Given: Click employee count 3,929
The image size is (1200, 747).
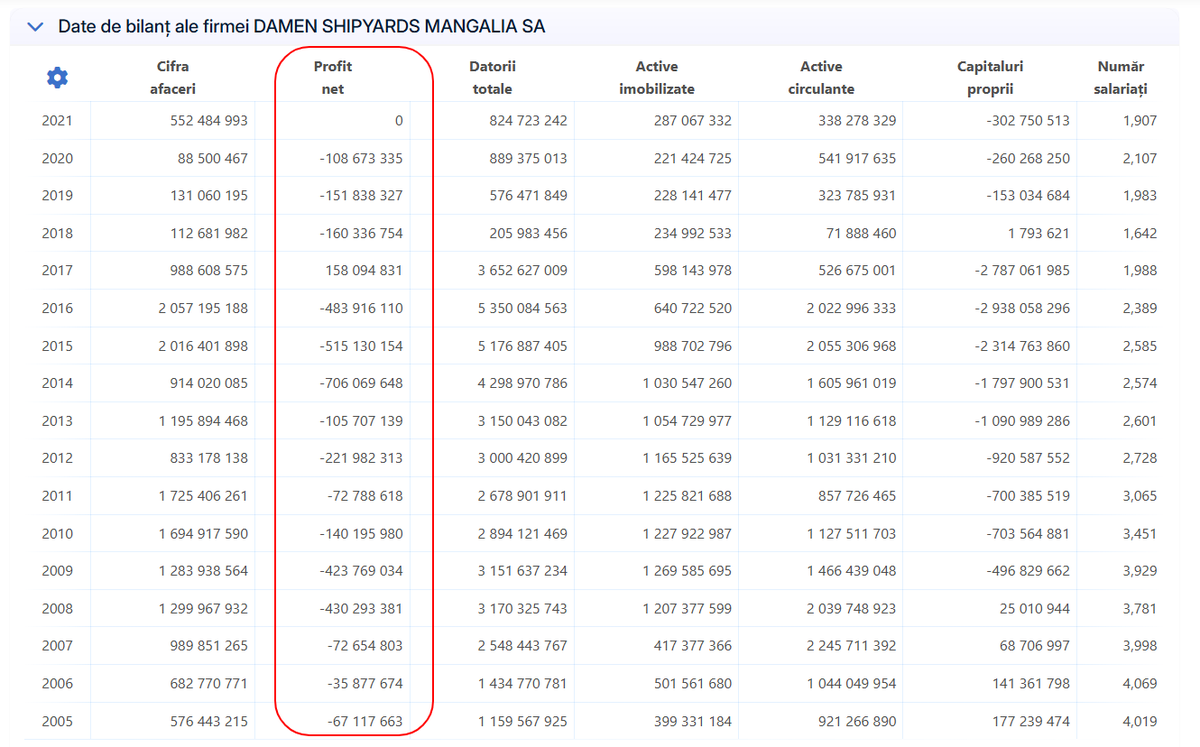Looking at the screenshot, I should (1139, 571).
